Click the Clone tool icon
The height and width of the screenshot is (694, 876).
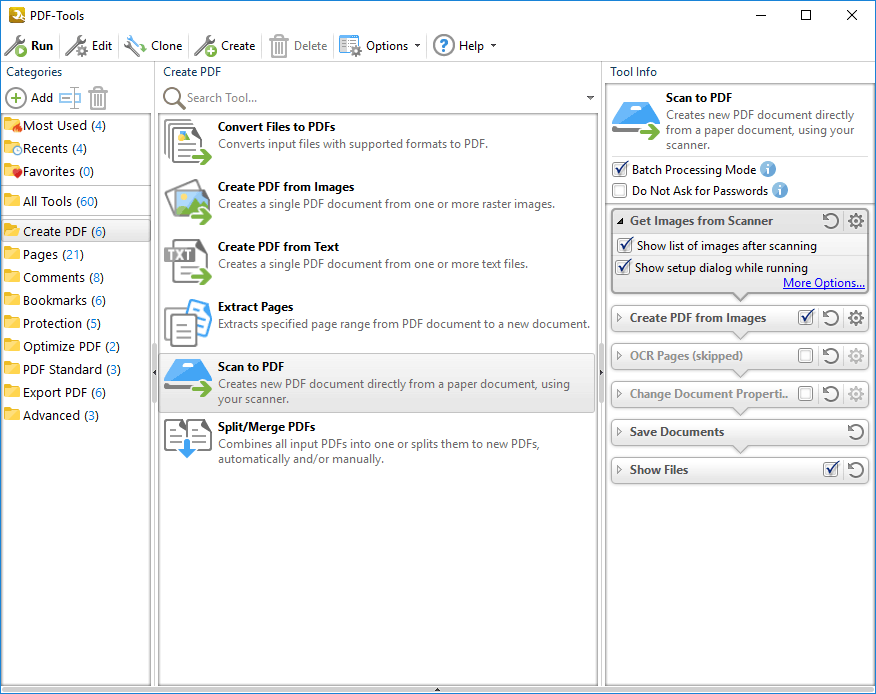coord(136,46)
